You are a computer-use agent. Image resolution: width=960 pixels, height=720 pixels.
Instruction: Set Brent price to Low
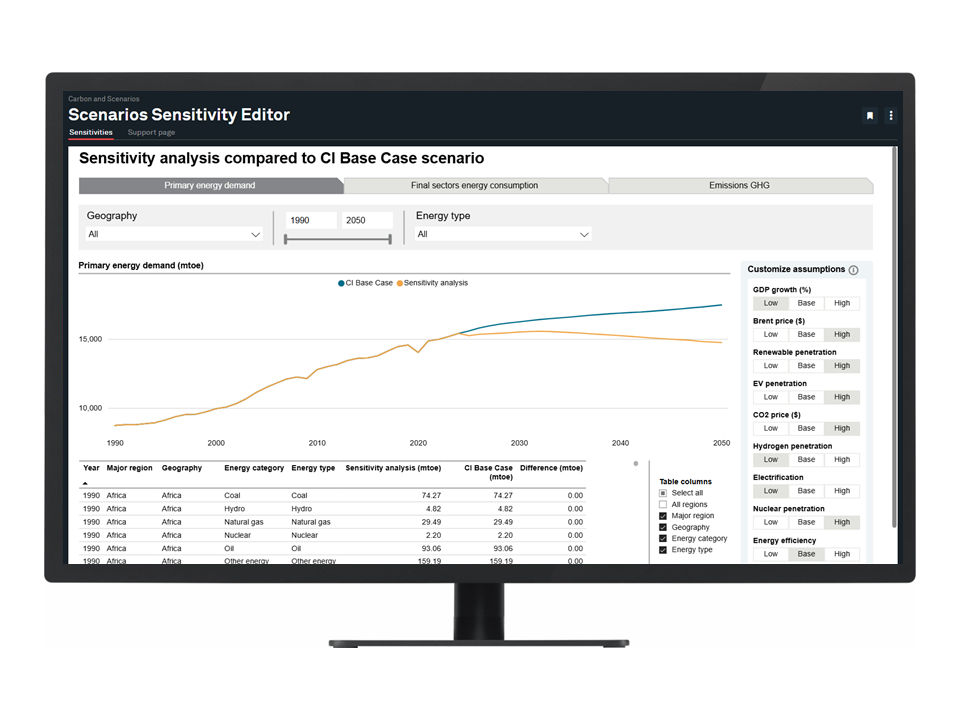(x=771, y=334)
